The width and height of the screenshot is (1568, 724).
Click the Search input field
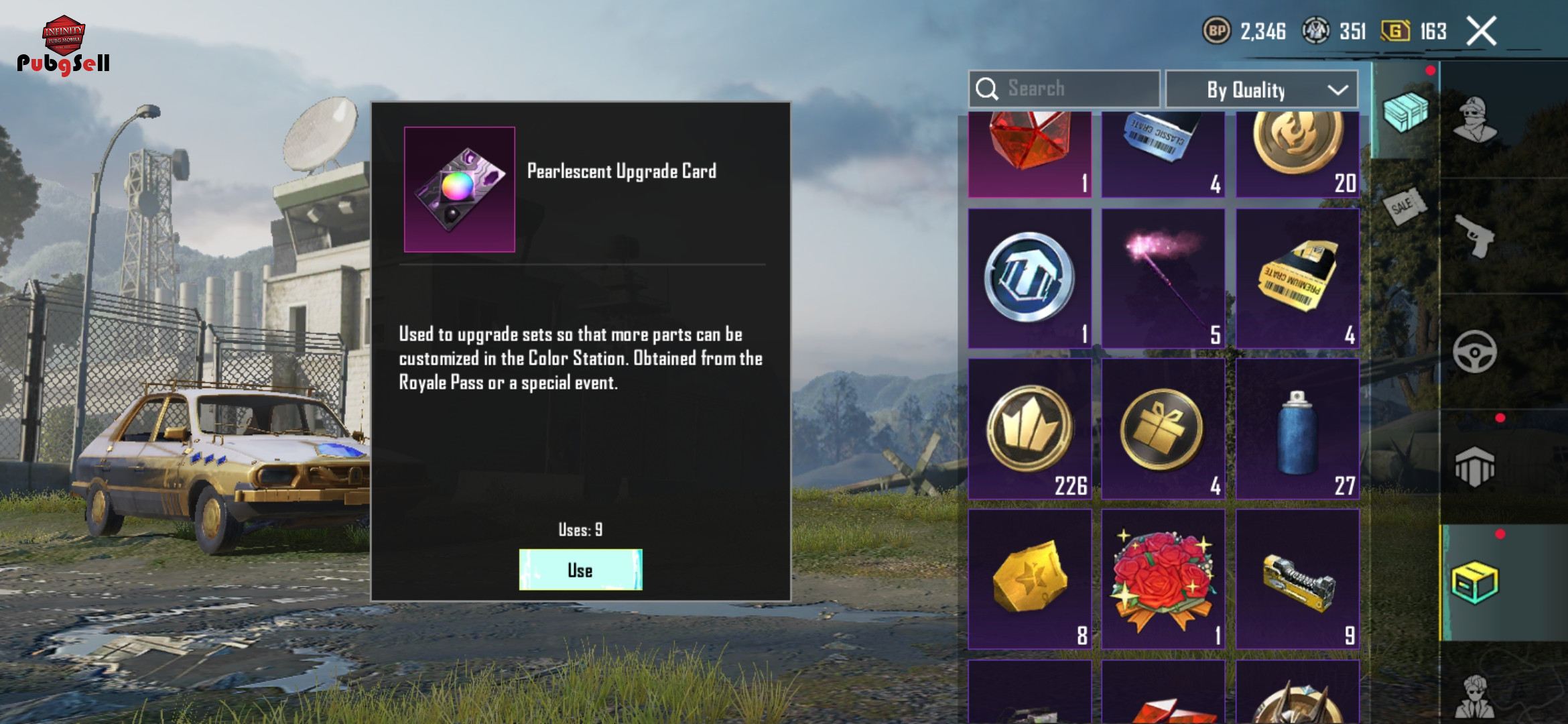(1064, 89)
